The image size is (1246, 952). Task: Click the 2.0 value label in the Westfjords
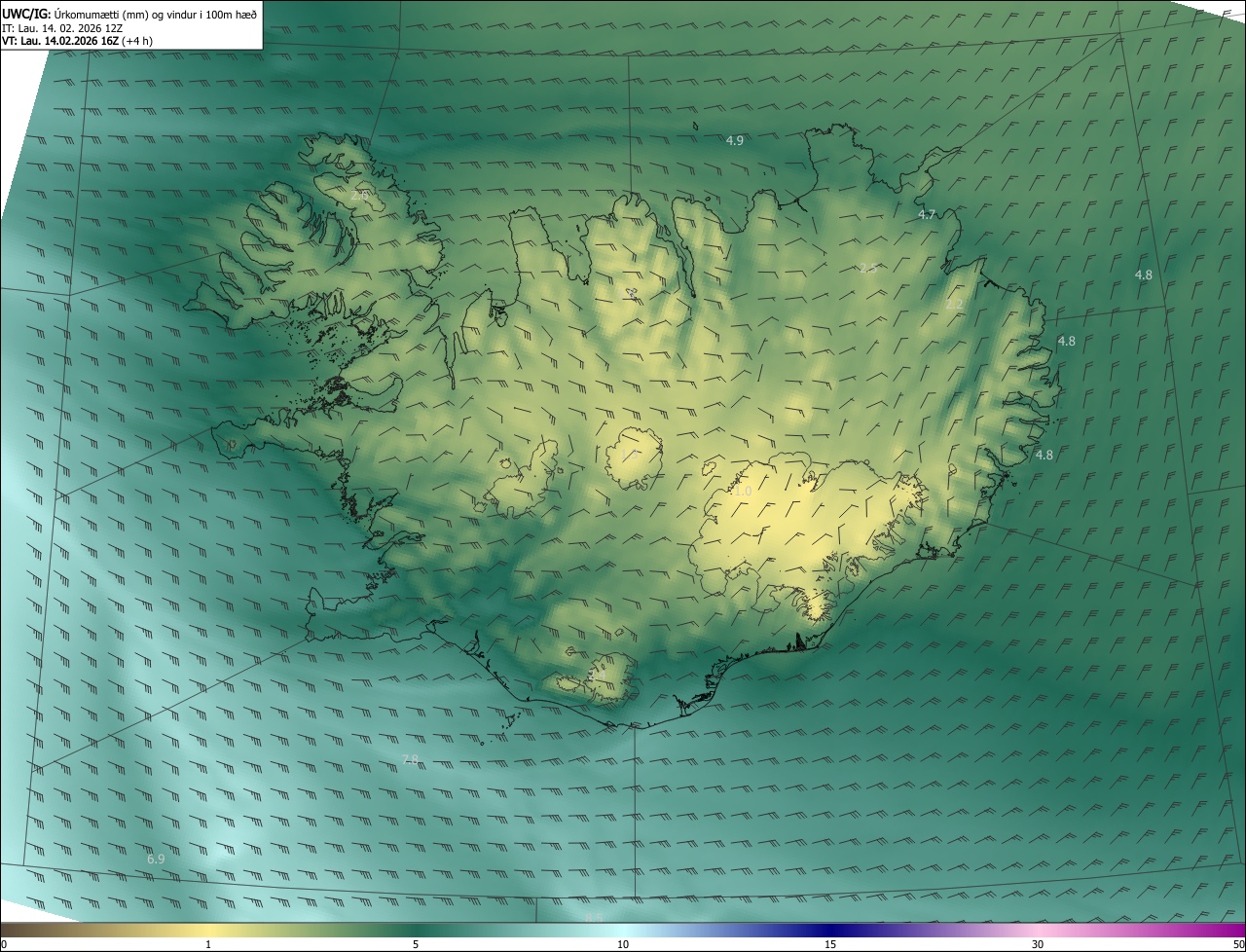pyautogui.click(x=359, y=196)
